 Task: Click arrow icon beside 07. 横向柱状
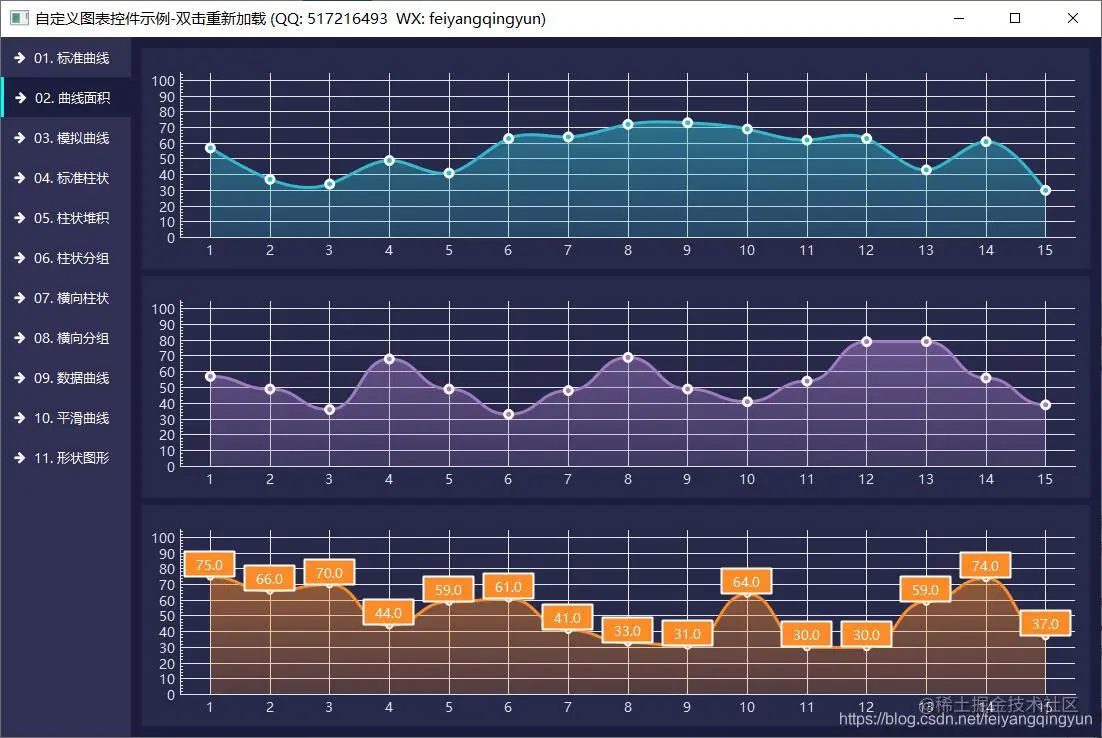click(x=20, y=298)
